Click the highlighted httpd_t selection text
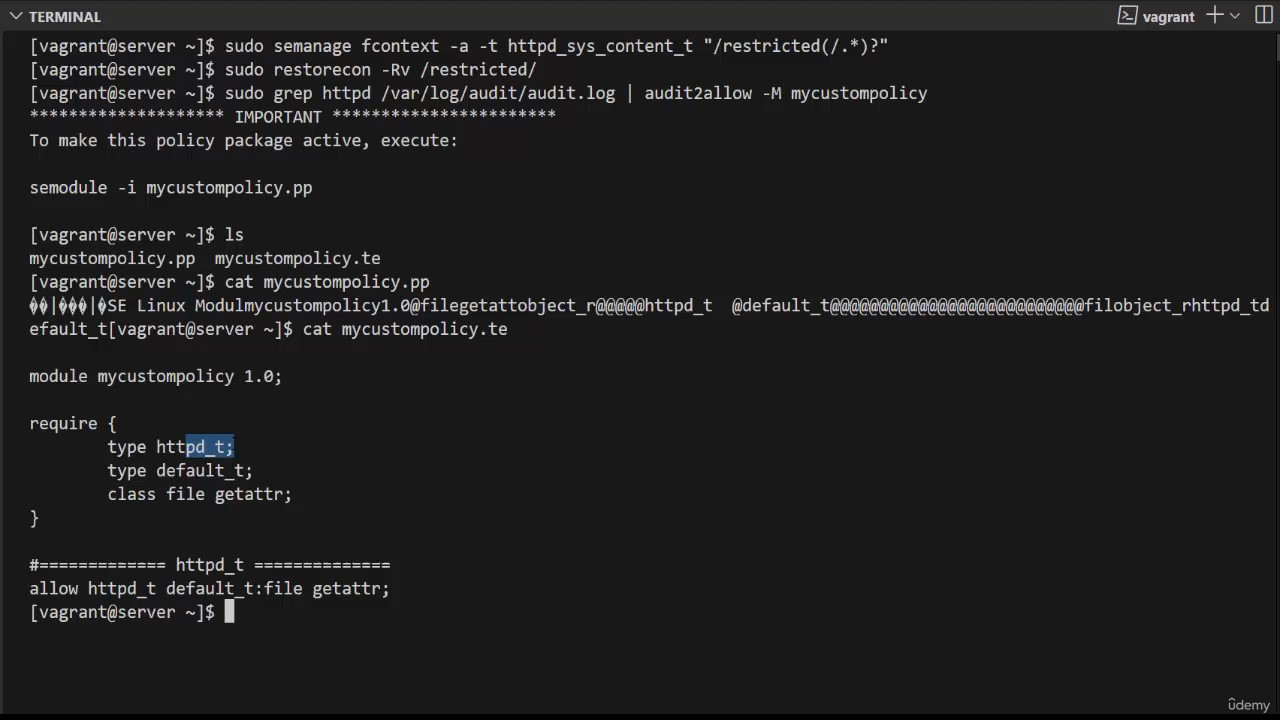 point(210,447)
